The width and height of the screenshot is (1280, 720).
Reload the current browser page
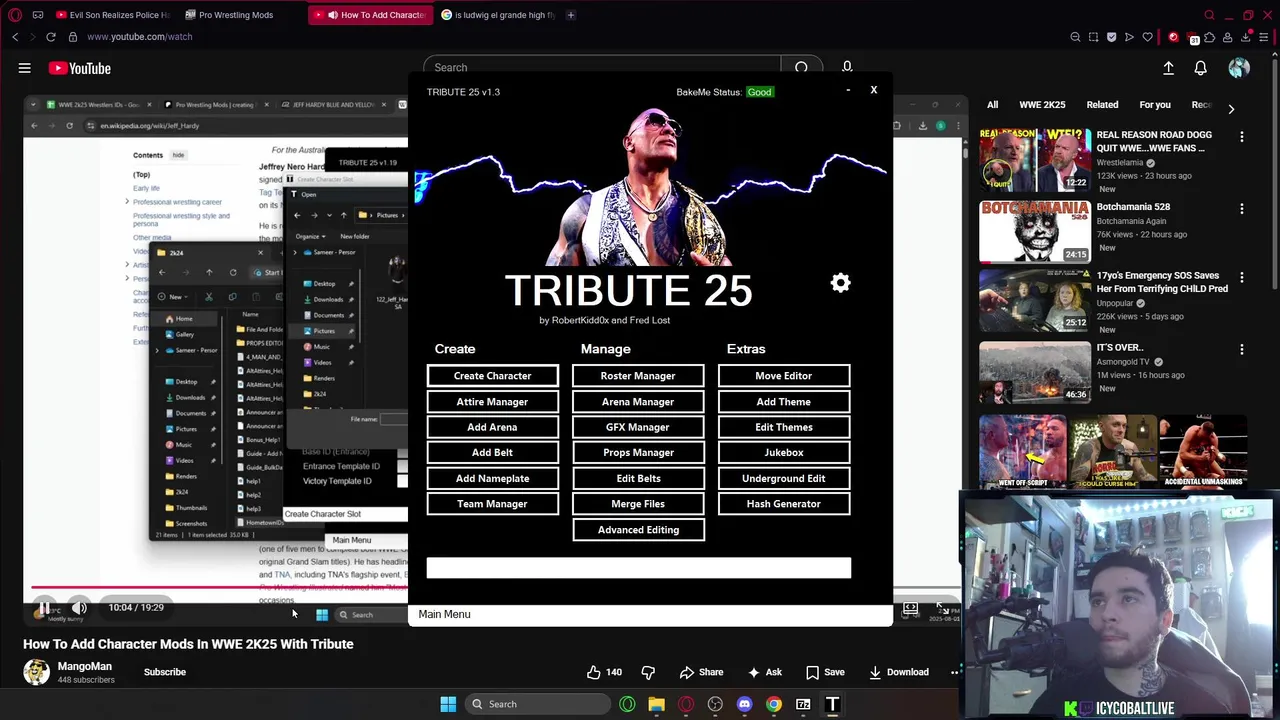point(50,37)
